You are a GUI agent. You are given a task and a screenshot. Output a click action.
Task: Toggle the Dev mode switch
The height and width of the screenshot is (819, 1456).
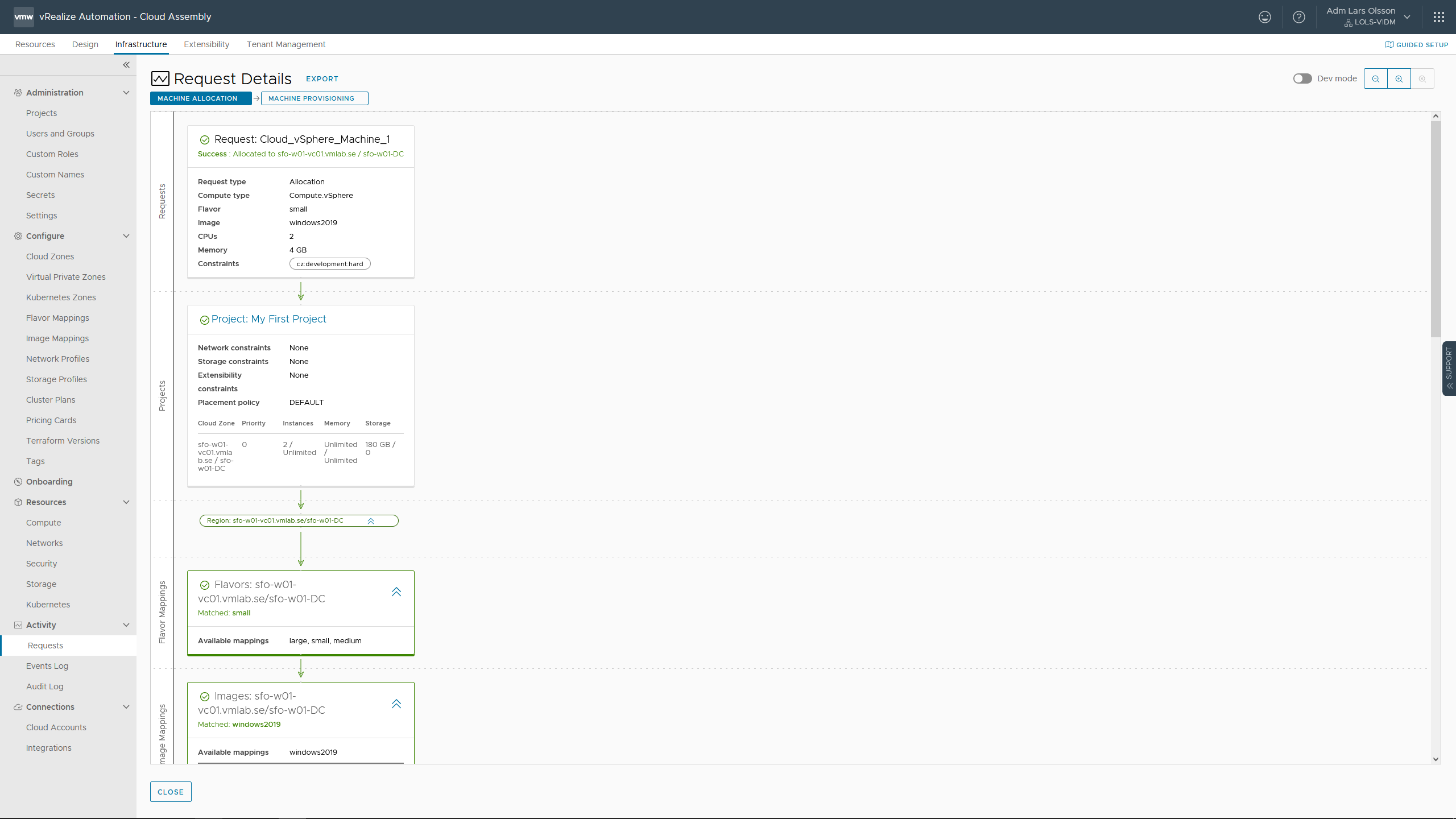click(x=1302, y=78)
